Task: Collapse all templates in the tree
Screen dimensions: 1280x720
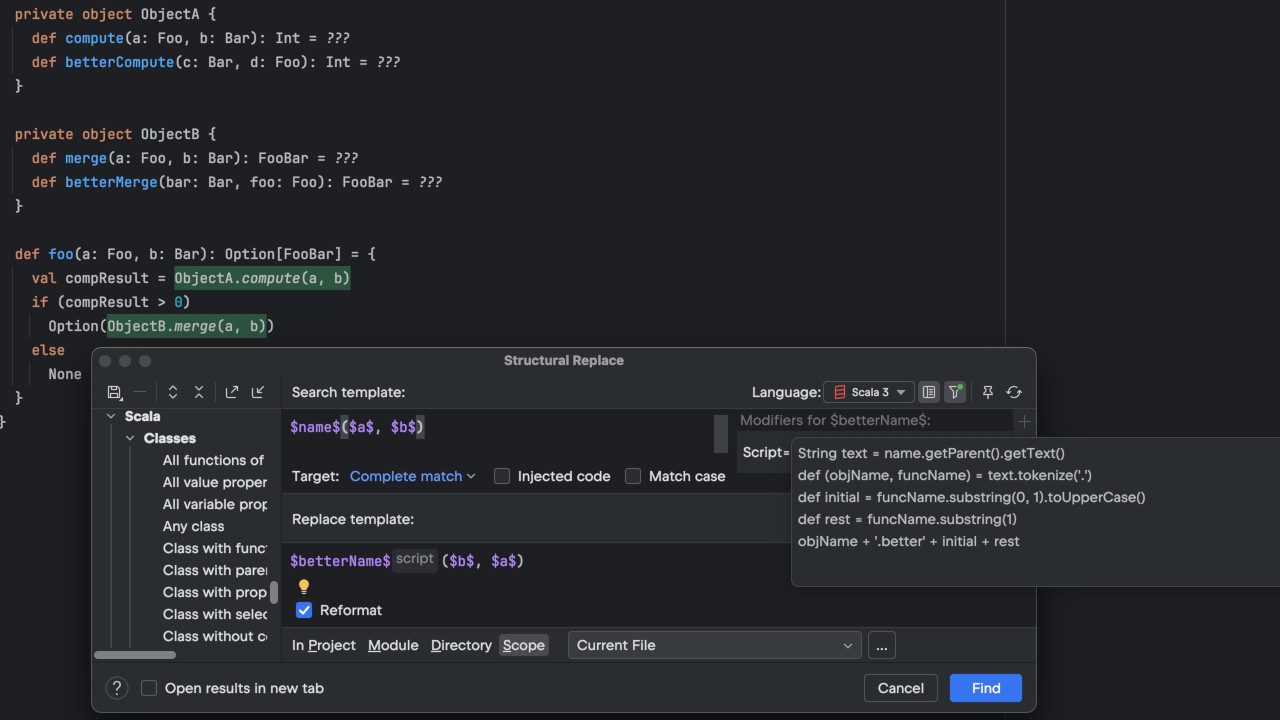Action: tap(199, 393)
